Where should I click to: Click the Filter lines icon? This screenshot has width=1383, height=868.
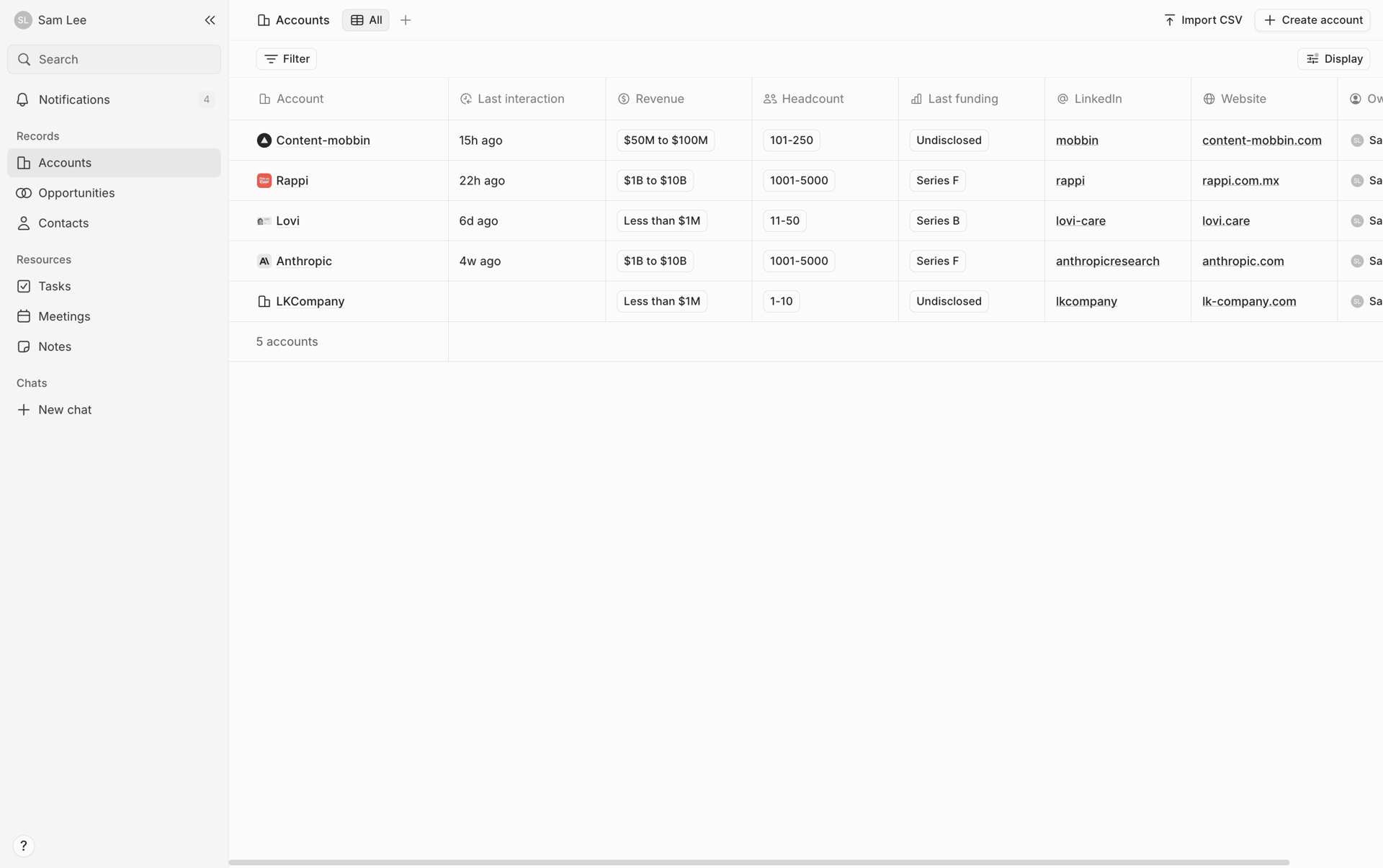[271, 59]
